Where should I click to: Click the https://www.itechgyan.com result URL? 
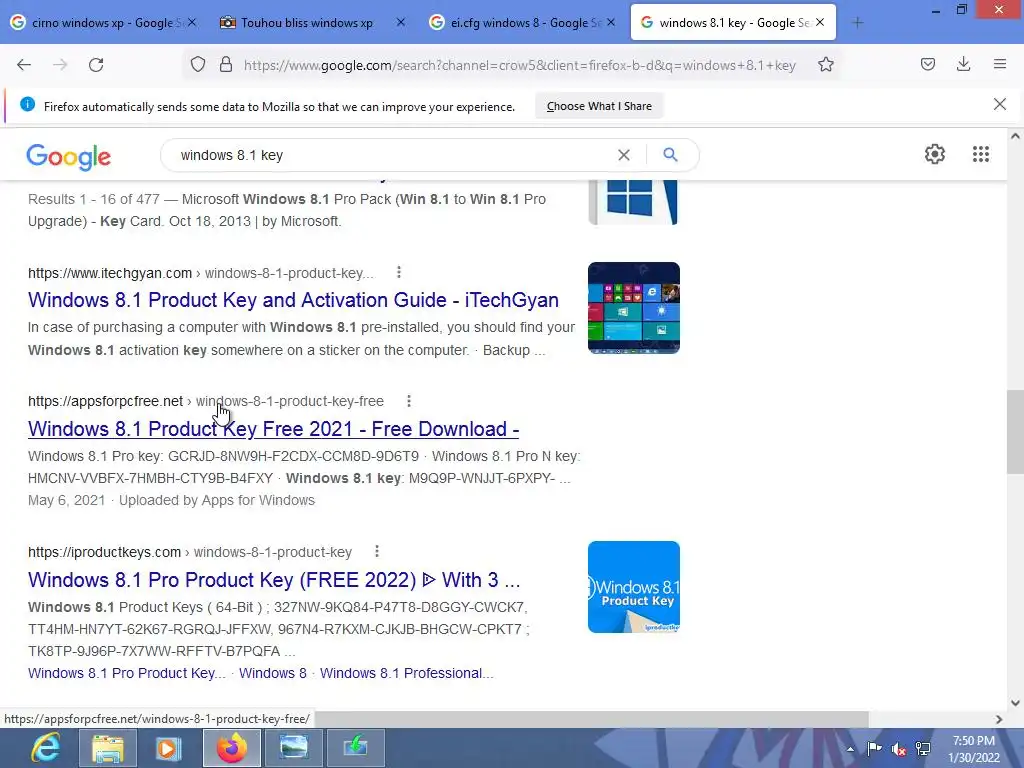click(x=110, y=273)
